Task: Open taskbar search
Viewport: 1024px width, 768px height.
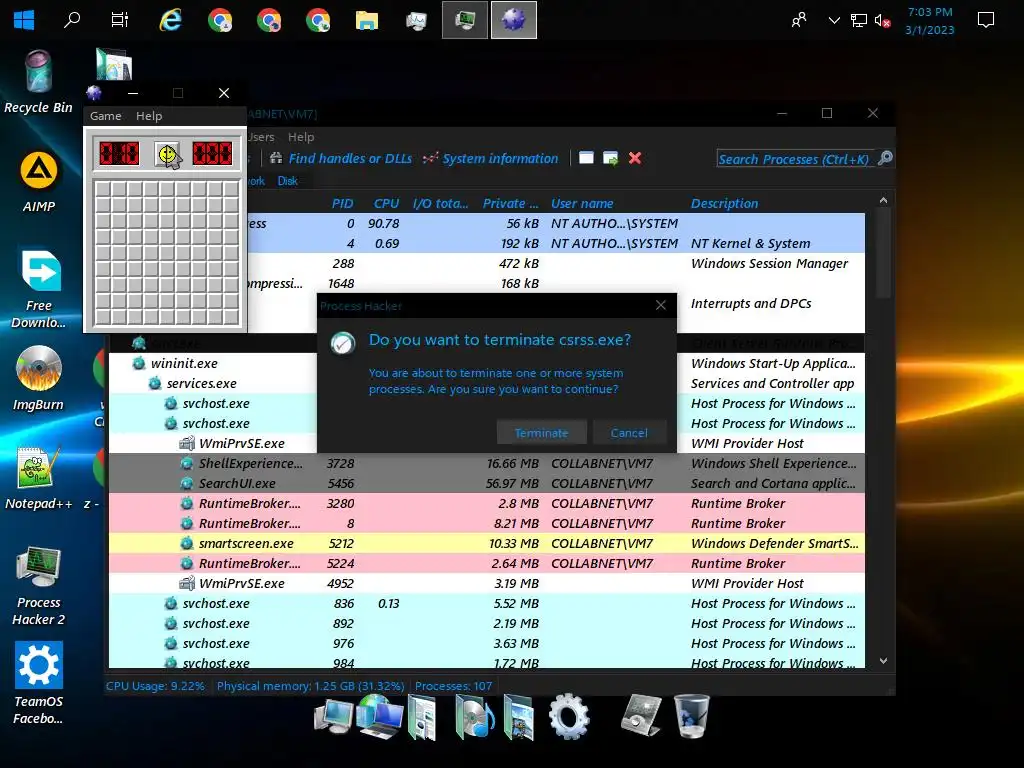Action: click(72, 20)
